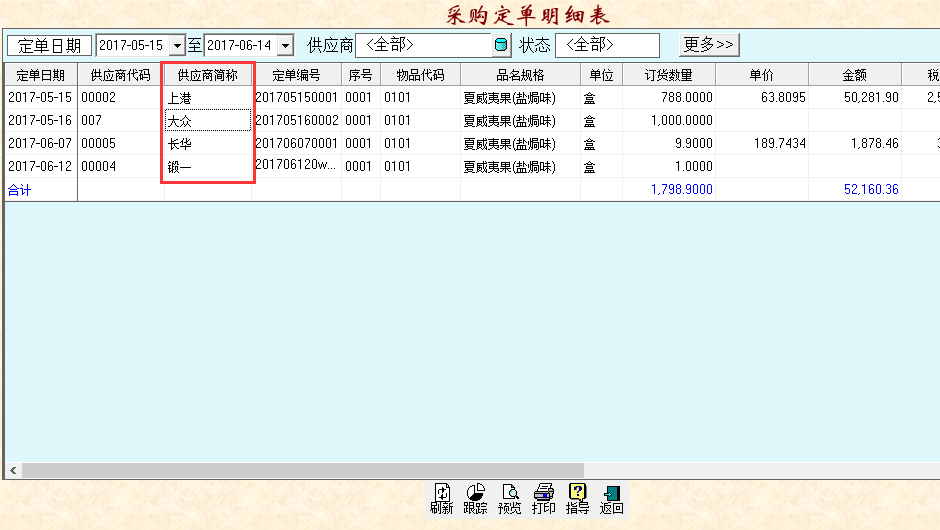Image resolution: width=940 pixels, height=530 pixels.
Task: Click the 供应商简称 column header
Action: pos(207,75)
